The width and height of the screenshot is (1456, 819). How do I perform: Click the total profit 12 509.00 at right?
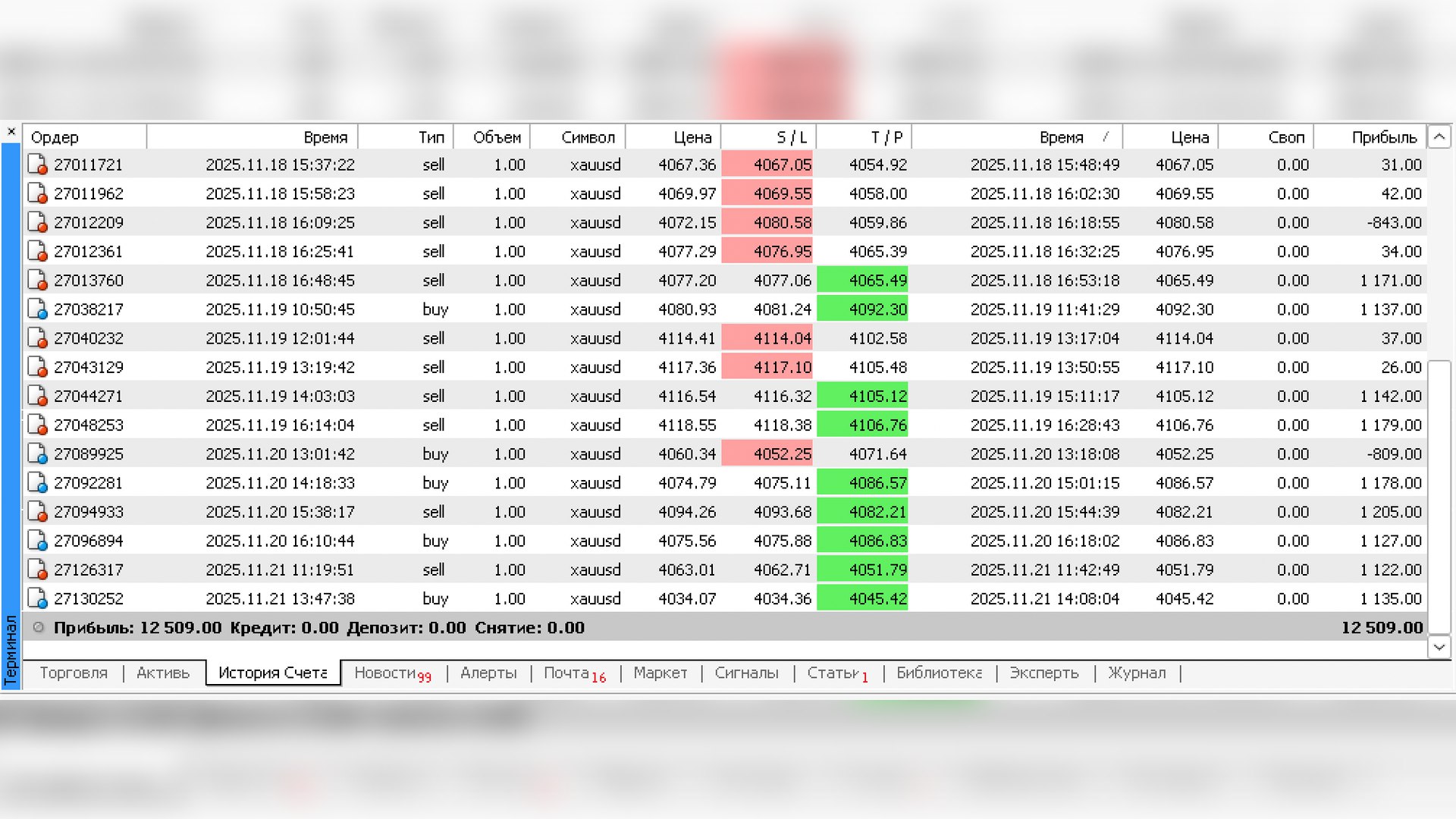(x=1382, y=627)
